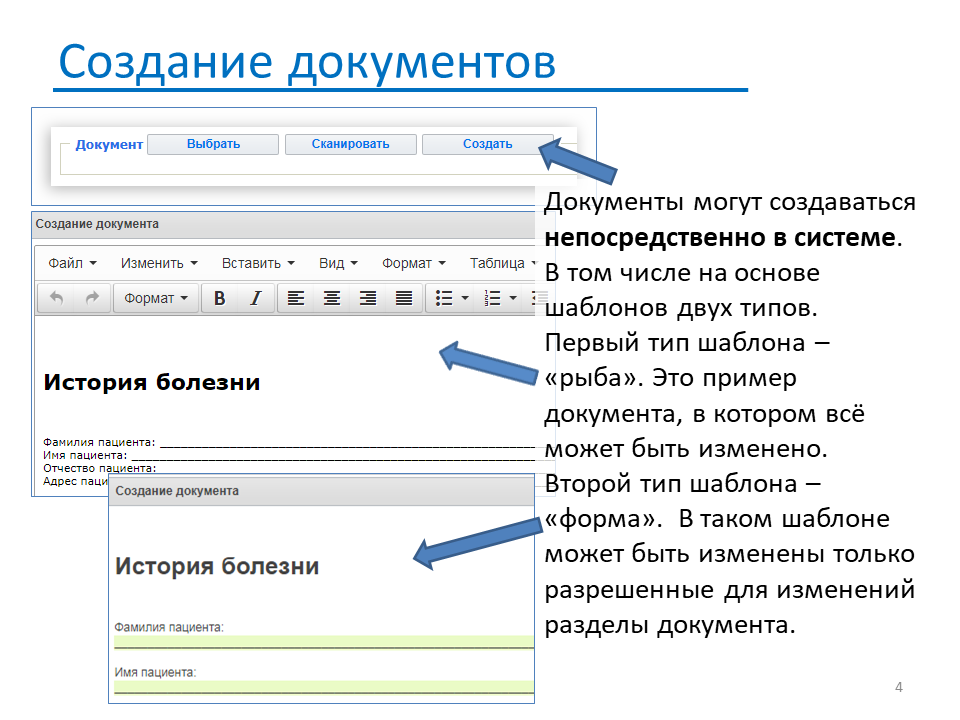Click the Имя пациента line in editor

pyautogui.click(x=289, y=455)
